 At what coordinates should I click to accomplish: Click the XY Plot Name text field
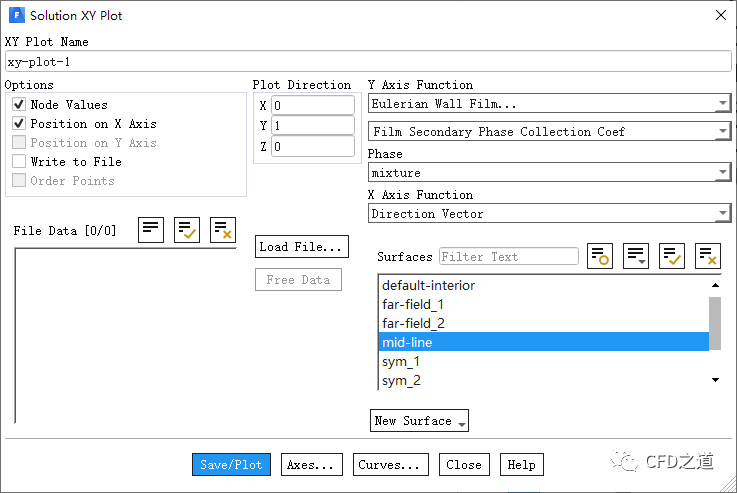point(368,62)
